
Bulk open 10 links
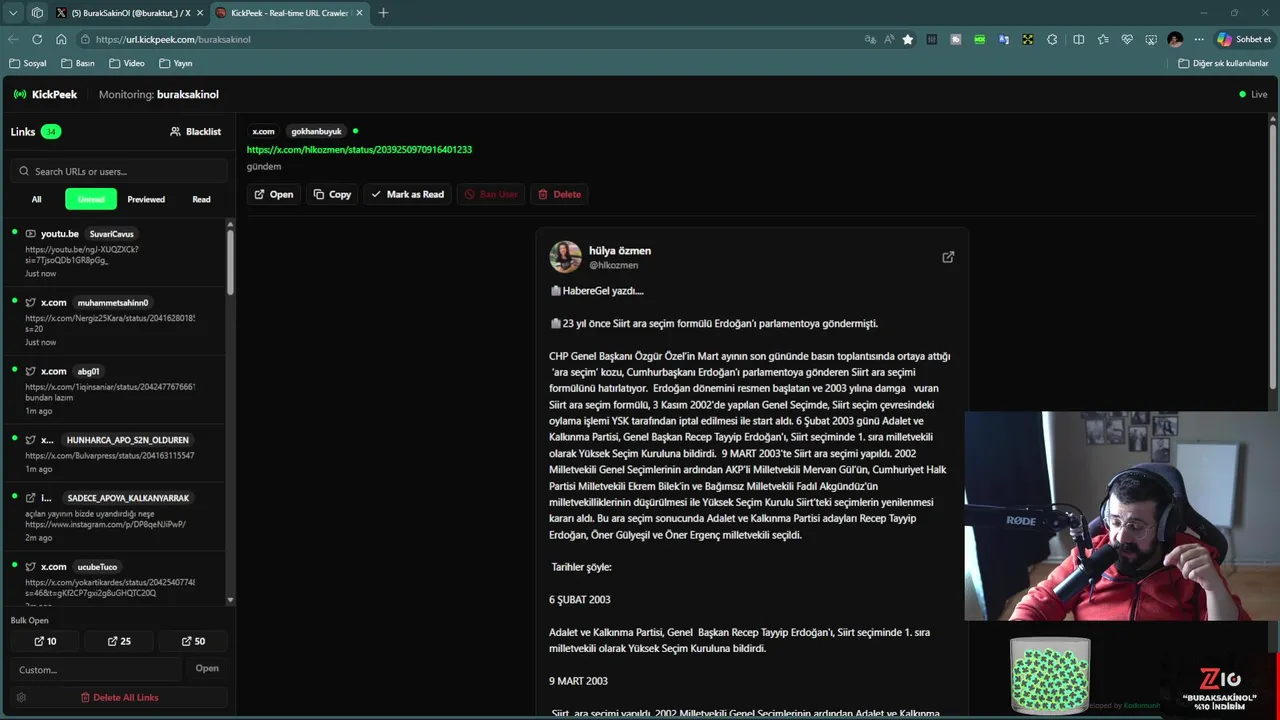tap(45, 641)
